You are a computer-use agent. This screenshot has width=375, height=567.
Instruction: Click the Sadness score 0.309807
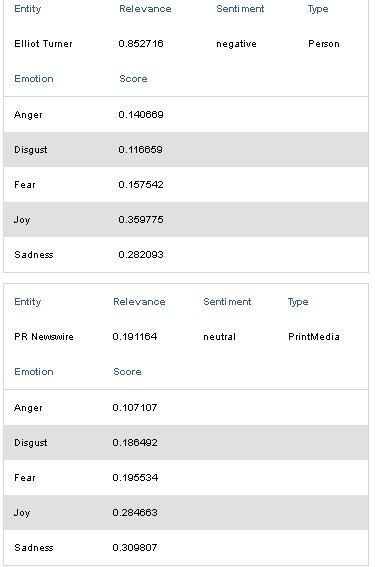click(x=135, y=547)
